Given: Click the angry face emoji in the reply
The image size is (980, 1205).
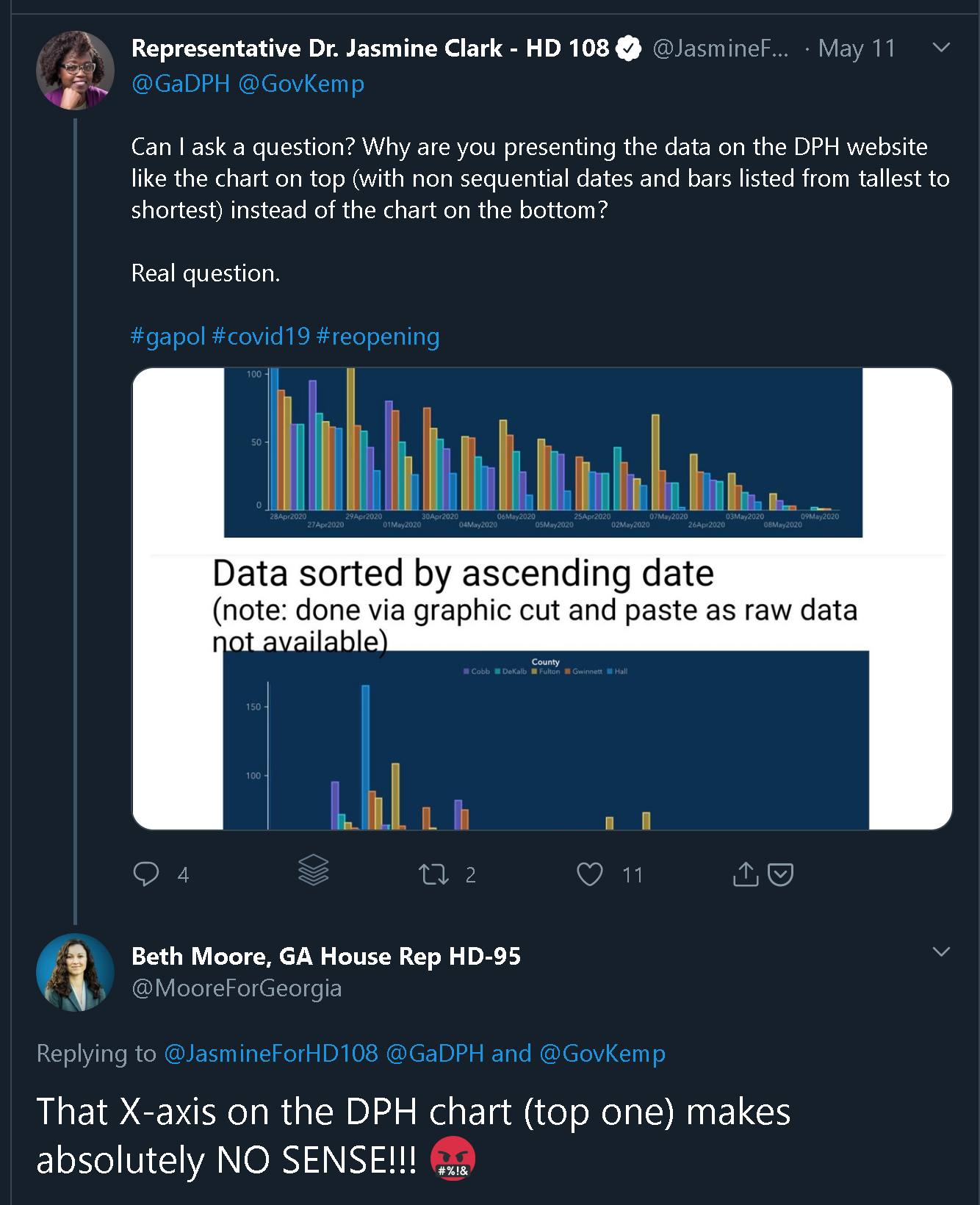Looking at the screenshot, I should pos(453,1159).
